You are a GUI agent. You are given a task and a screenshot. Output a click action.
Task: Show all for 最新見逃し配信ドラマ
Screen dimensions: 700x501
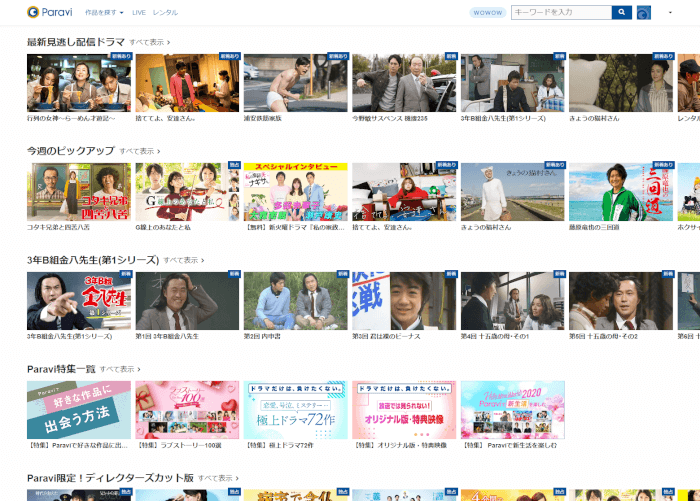[x=149, y=42]
